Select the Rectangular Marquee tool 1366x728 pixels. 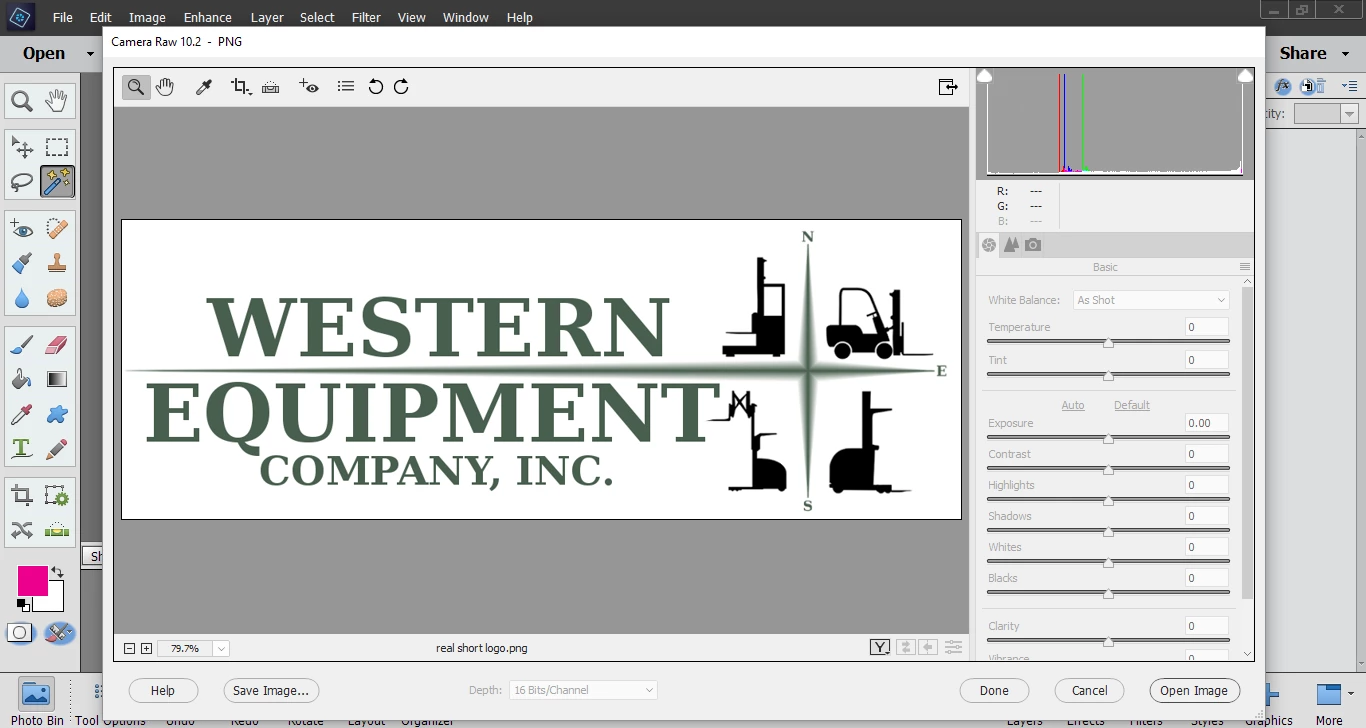click(57, 148)
